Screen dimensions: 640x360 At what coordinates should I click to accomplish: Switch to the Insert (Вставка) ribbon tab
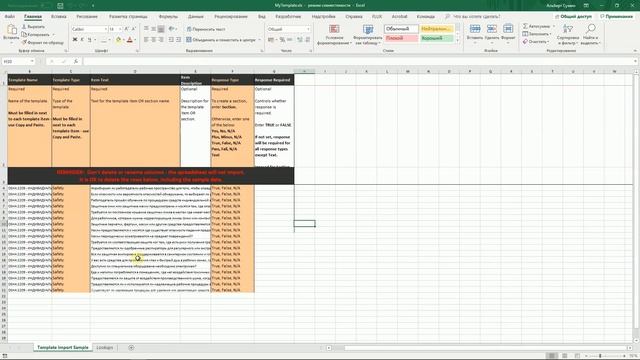coord(59,16)
